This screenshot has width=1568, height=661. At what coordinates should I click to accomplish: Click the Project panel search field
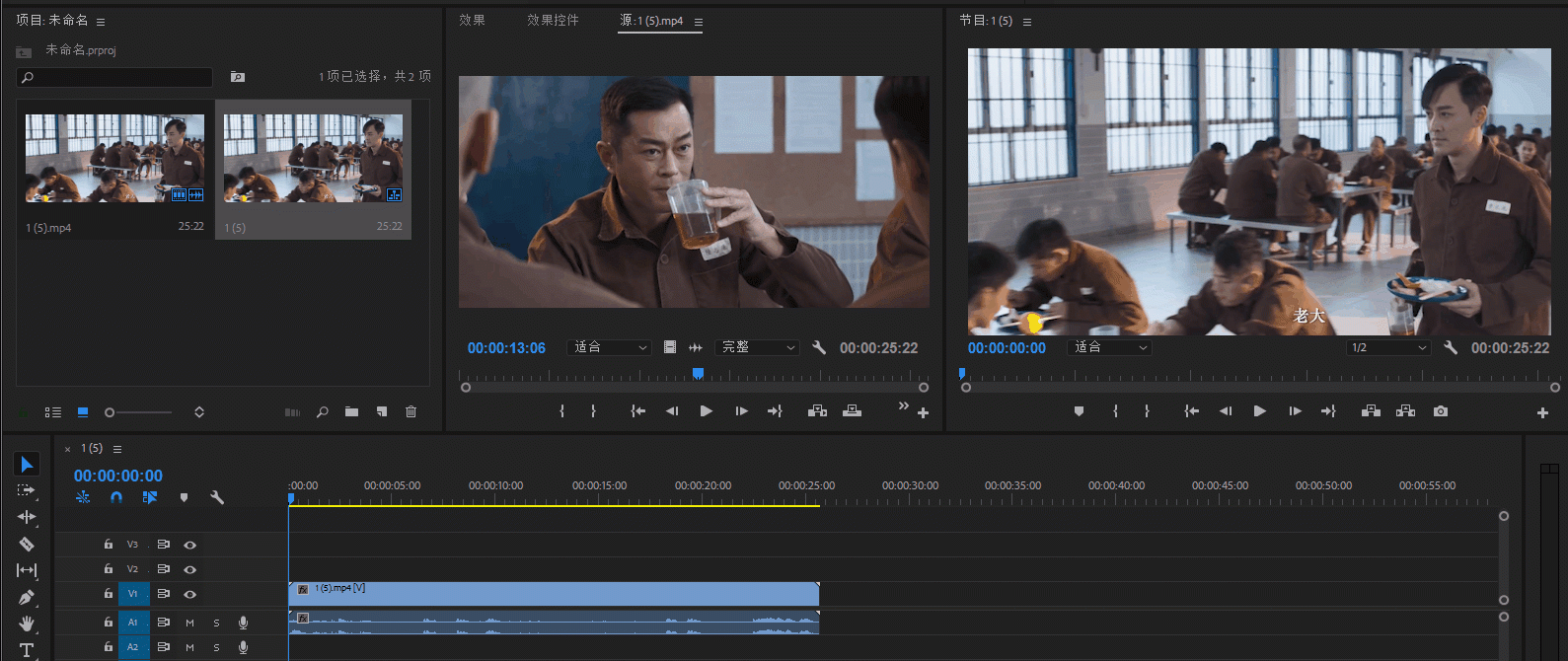tap(114, 77)
